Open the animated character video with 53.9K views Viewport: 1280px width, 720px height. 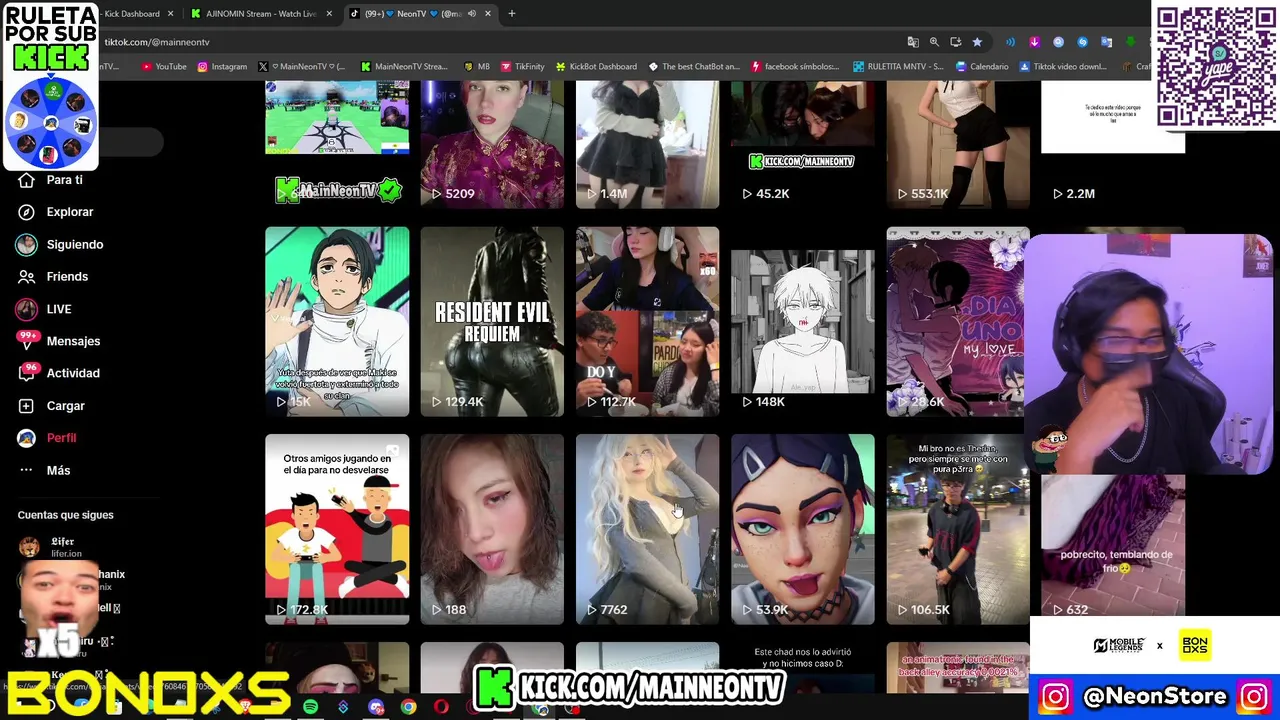[x=802, y=529]
